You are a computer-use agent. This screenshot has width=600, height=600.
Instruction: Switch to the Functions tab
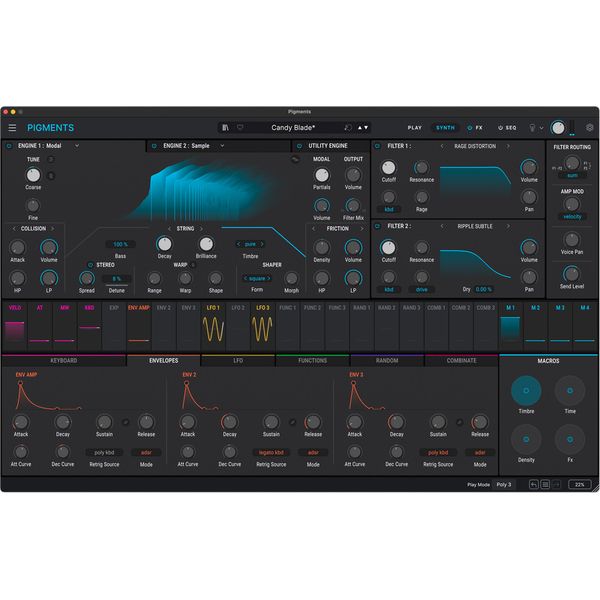[311, 360]
